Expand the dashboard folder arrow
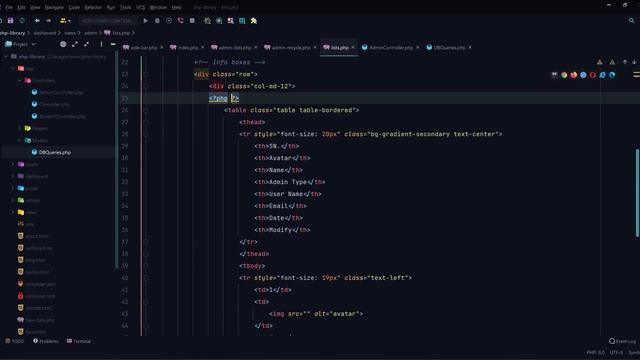 [13, 176]
